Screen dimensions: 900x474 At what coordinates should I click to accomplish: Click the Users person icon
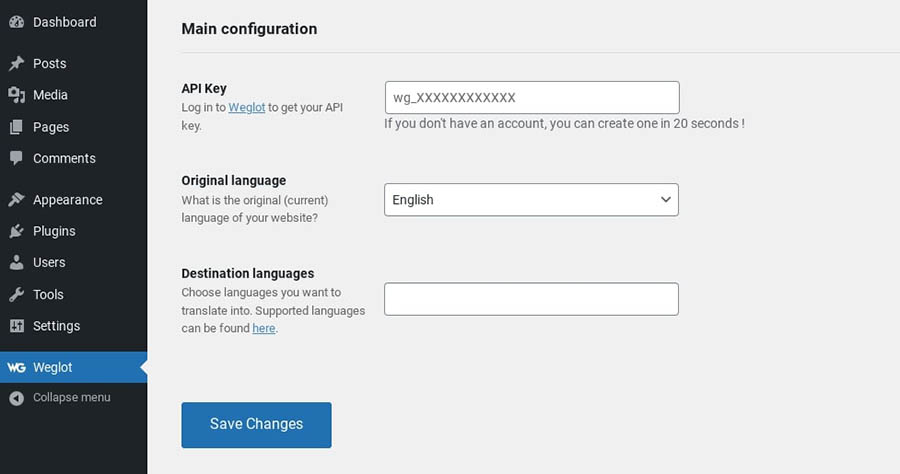(16, 262)
